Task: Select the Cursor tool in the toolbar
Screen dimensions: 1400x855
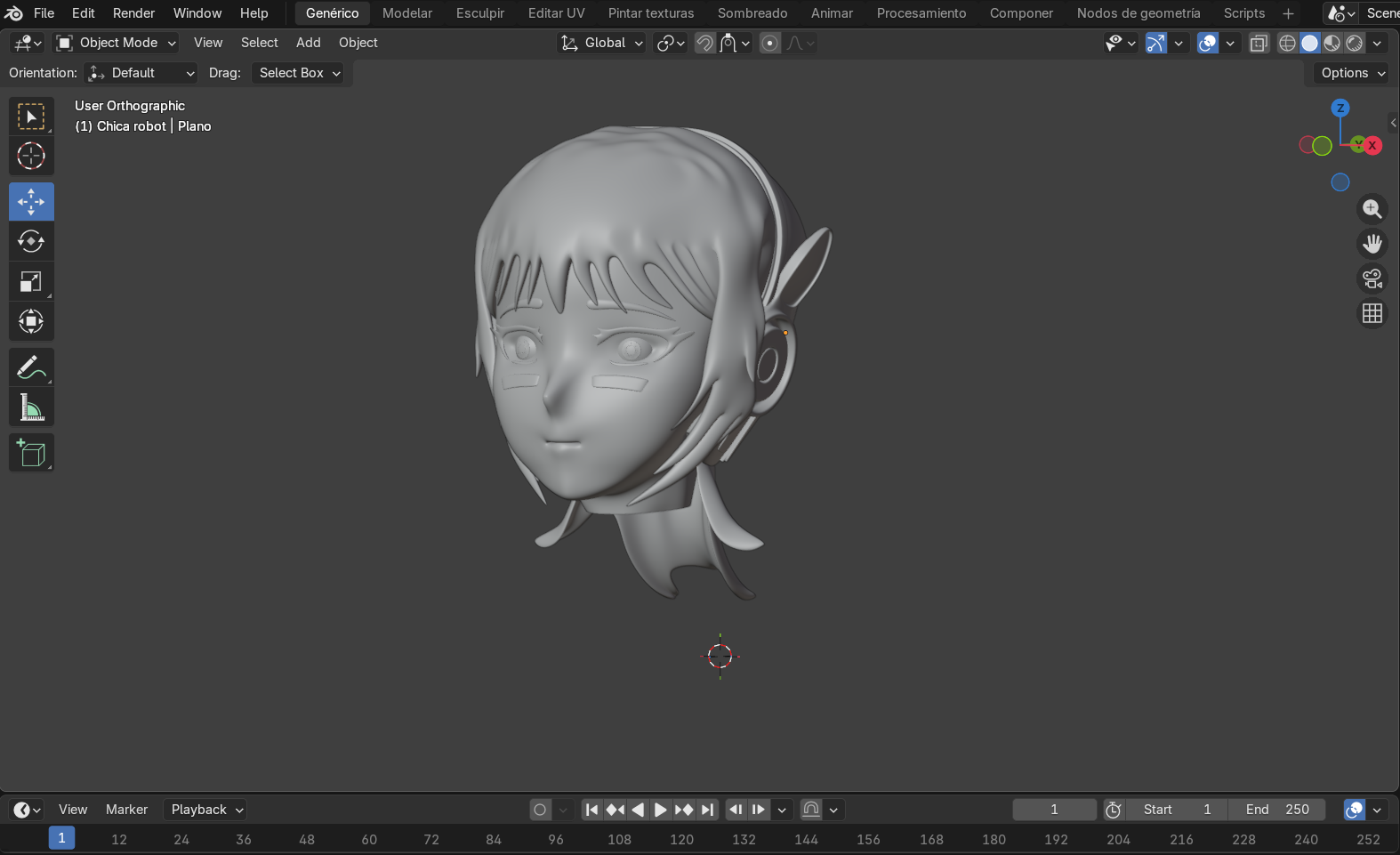Action: 31,157
